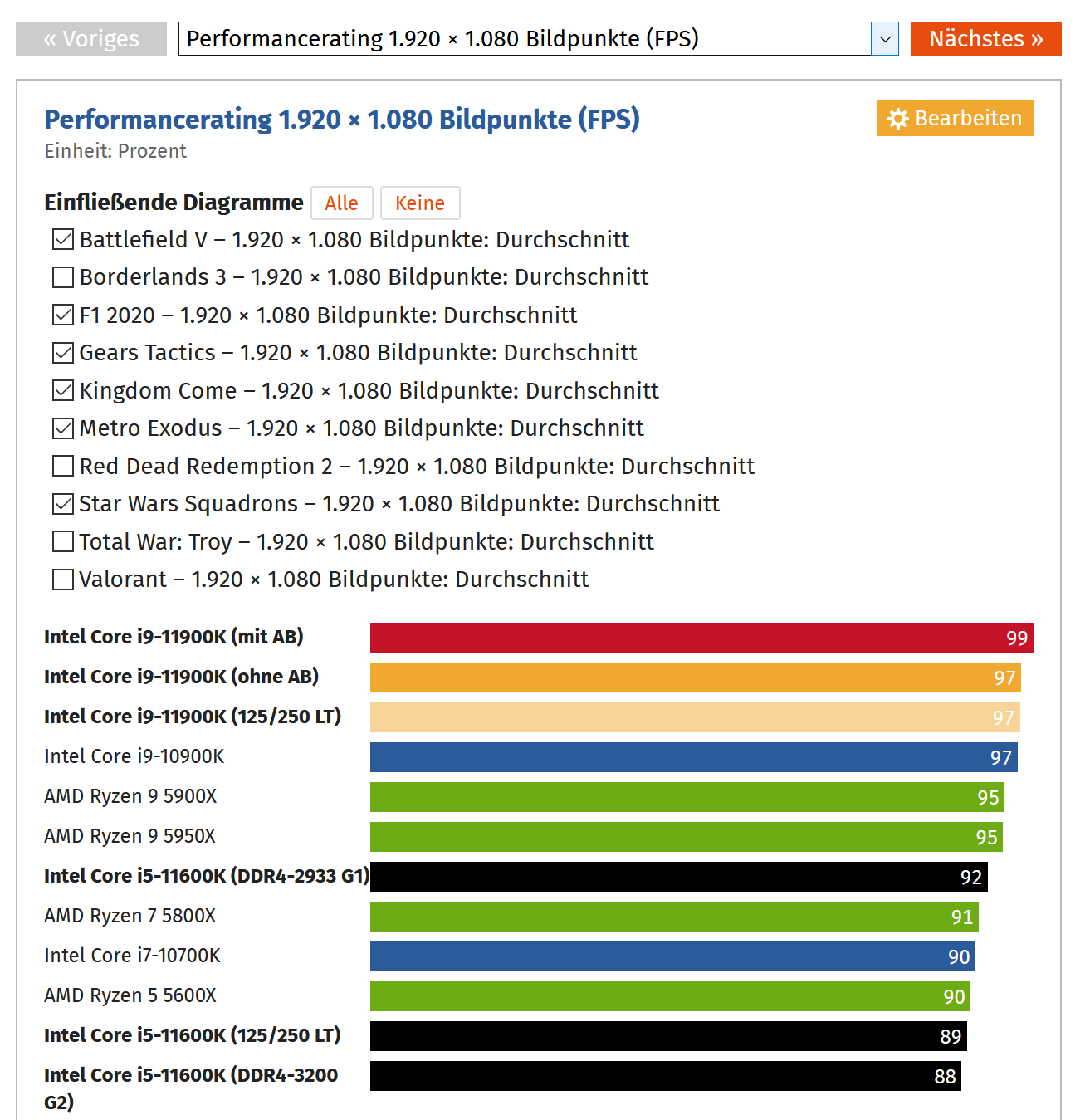The height and width of the screenshot is (1120, 1090).
Task: Click label Intel Core i9-11900K (125/250 LT)
Action: (193, 717)
